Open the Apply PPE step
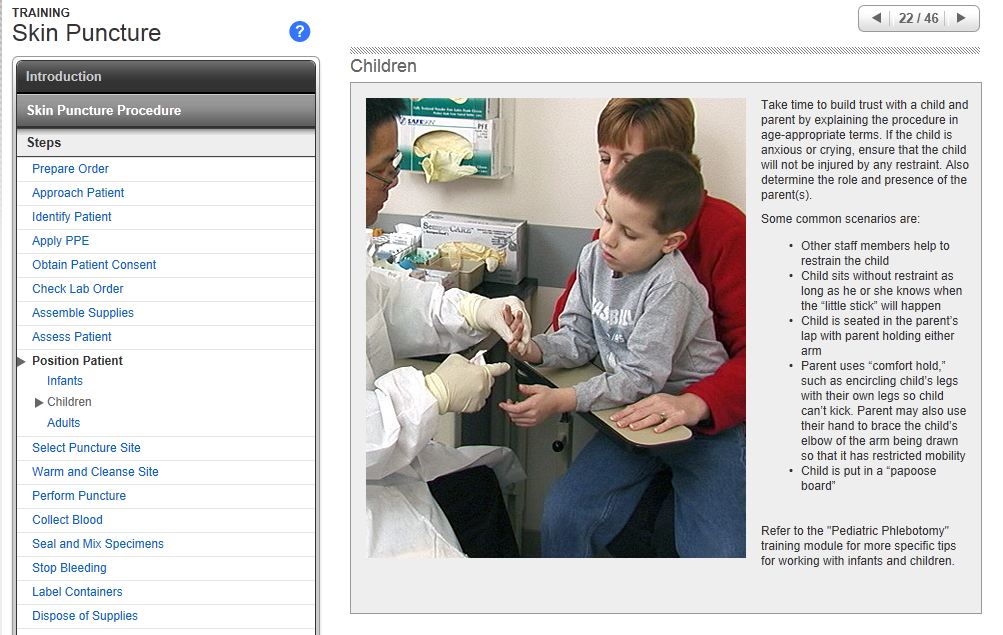Screen dimensions: 1003x635 pos(61,241)
